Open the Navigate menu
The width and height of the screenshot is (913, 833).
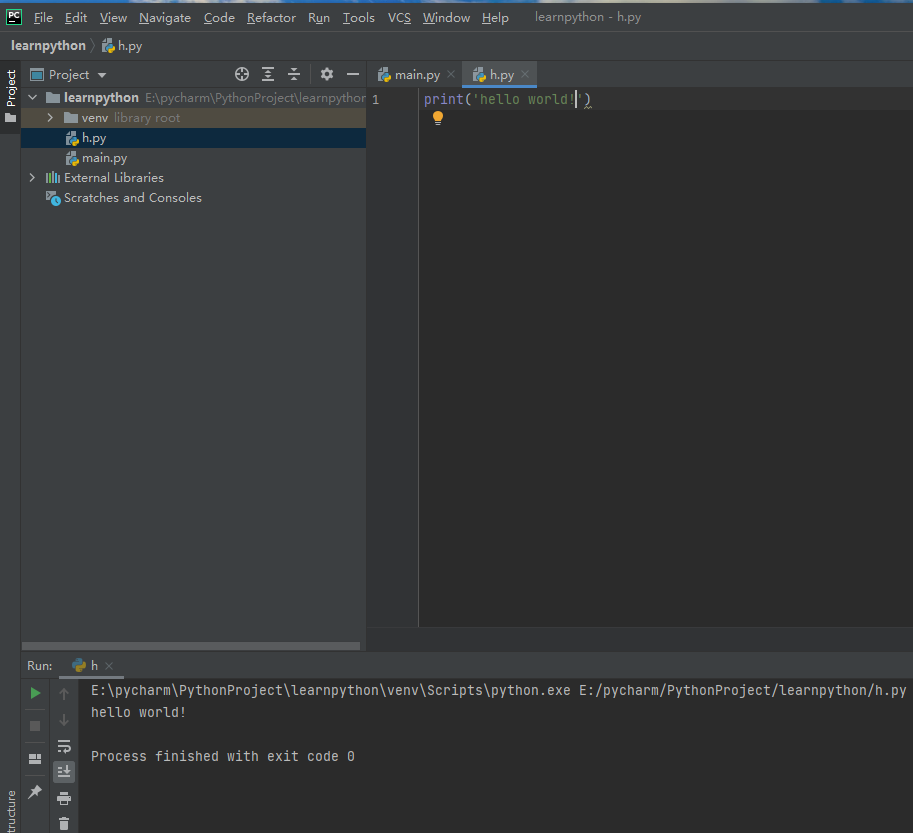click(x=165, y=18)
